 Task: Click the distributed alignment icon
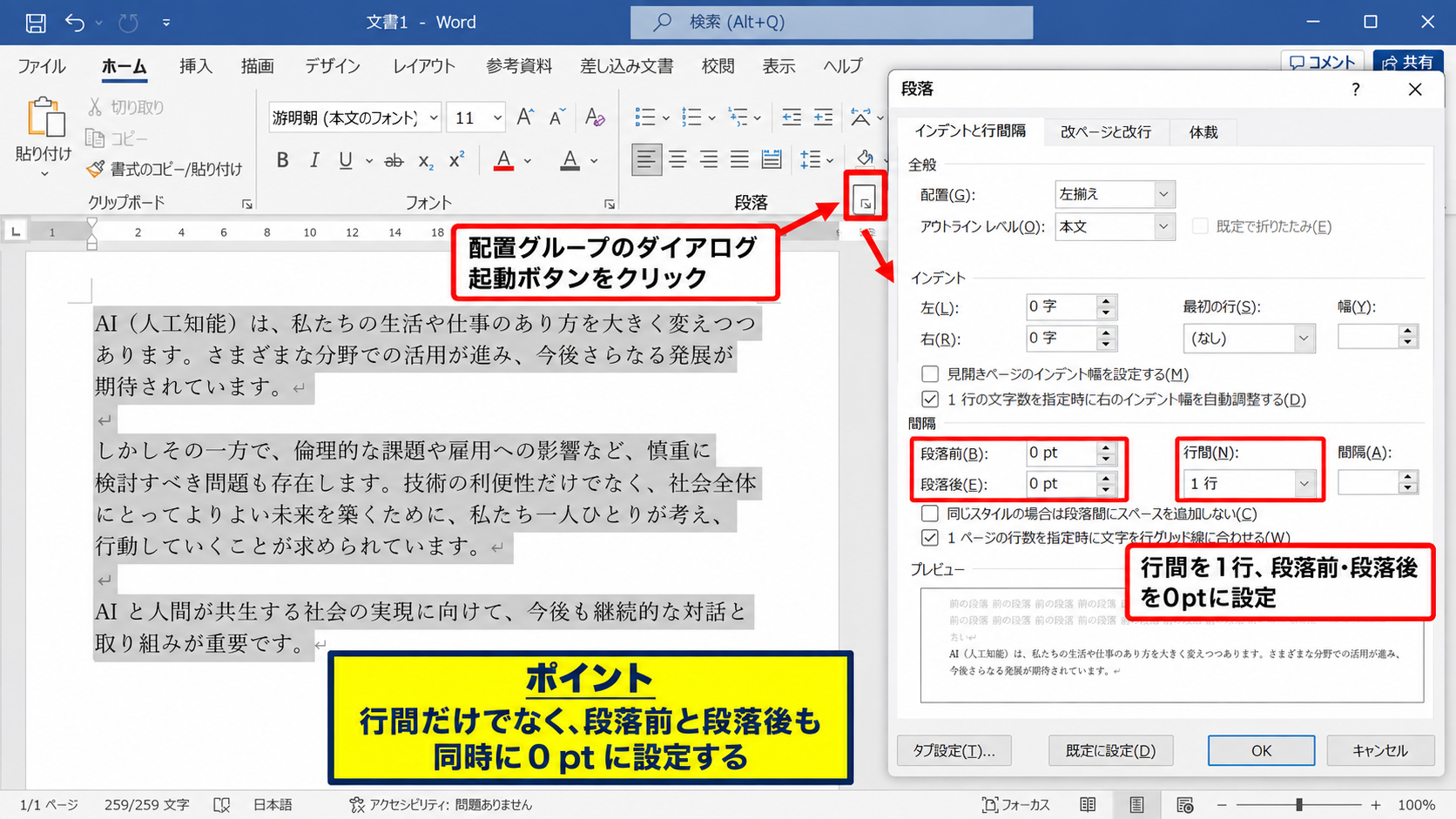(772, 159)
